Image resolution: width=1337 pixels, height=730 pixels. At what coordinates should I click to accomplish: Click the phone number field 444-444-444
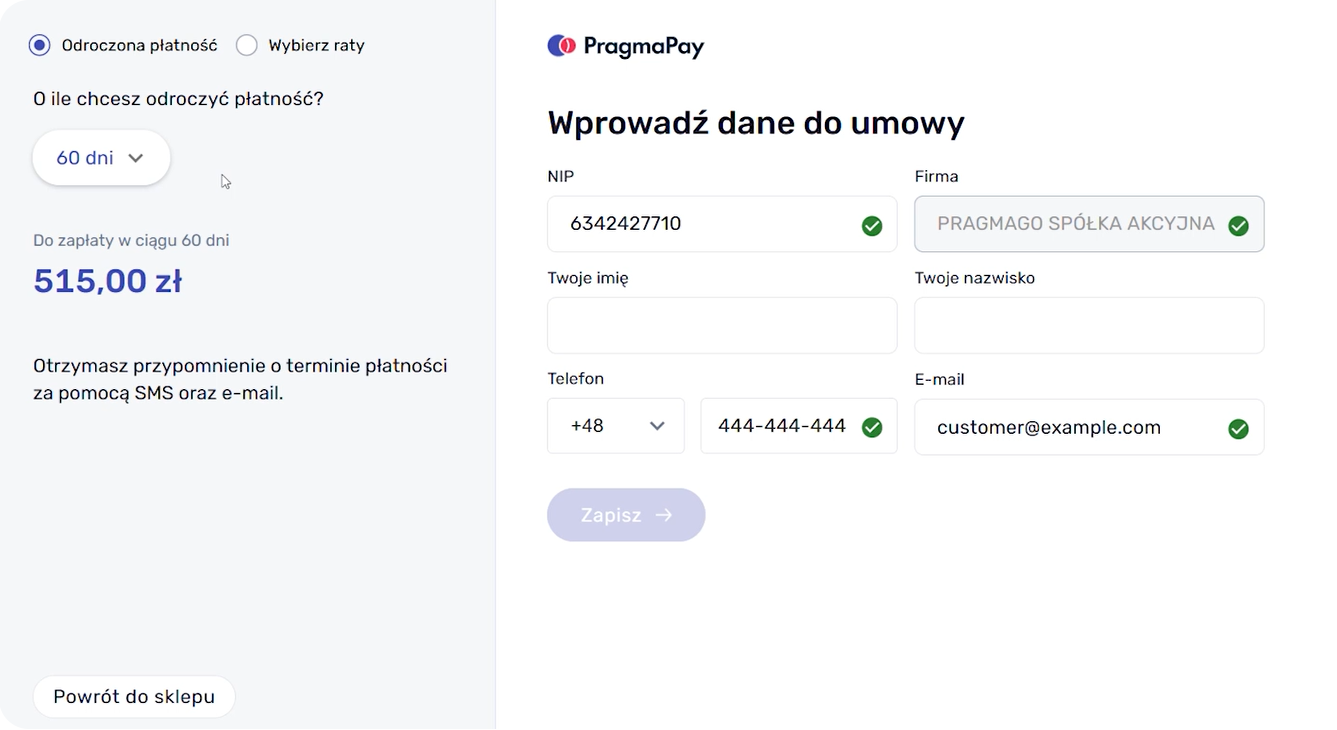coord(782,426)
